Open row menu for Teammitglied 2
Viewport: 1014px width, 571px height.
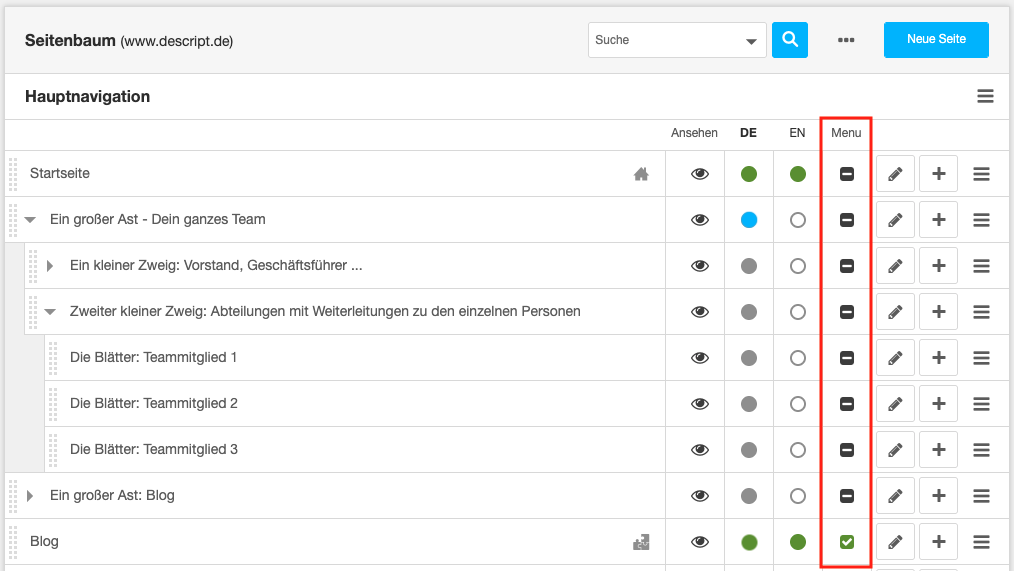[x=981, y=404]
